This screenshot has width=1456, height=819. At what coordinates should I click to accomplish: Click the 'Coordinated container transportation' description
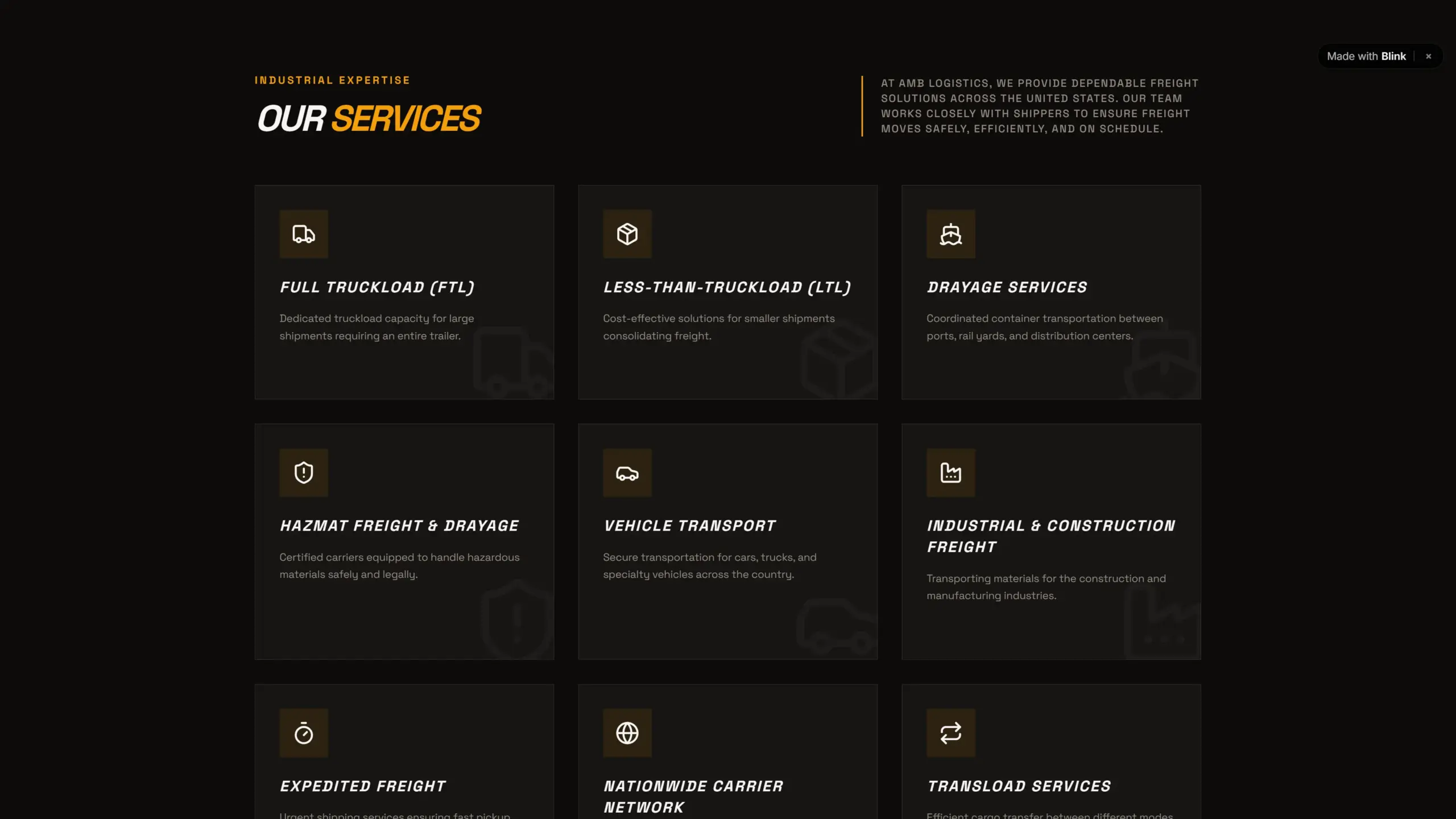point(1045,327)
